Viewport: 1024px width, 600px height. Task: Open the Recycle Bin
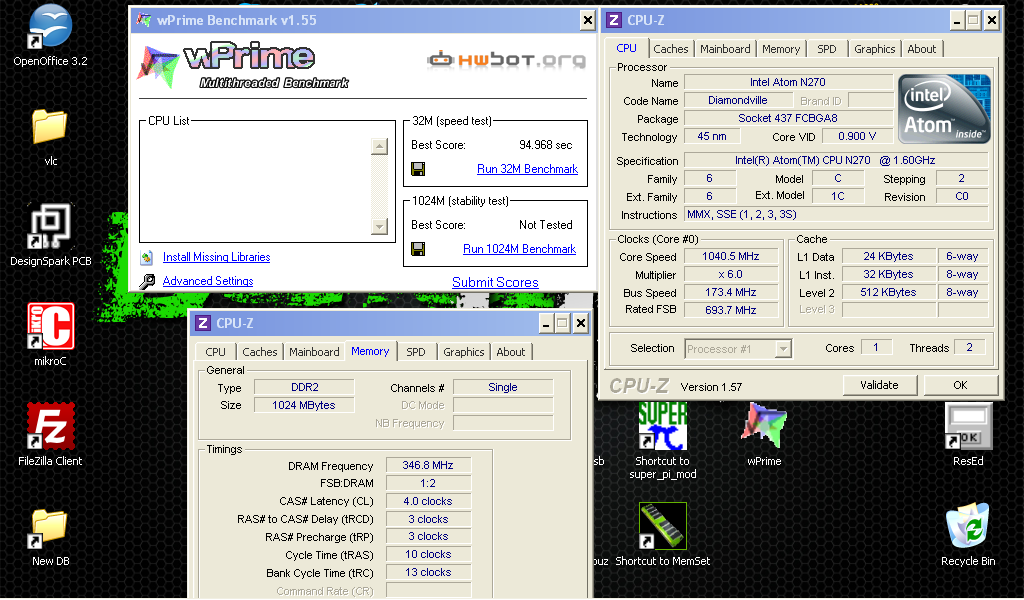coord(968,526)
